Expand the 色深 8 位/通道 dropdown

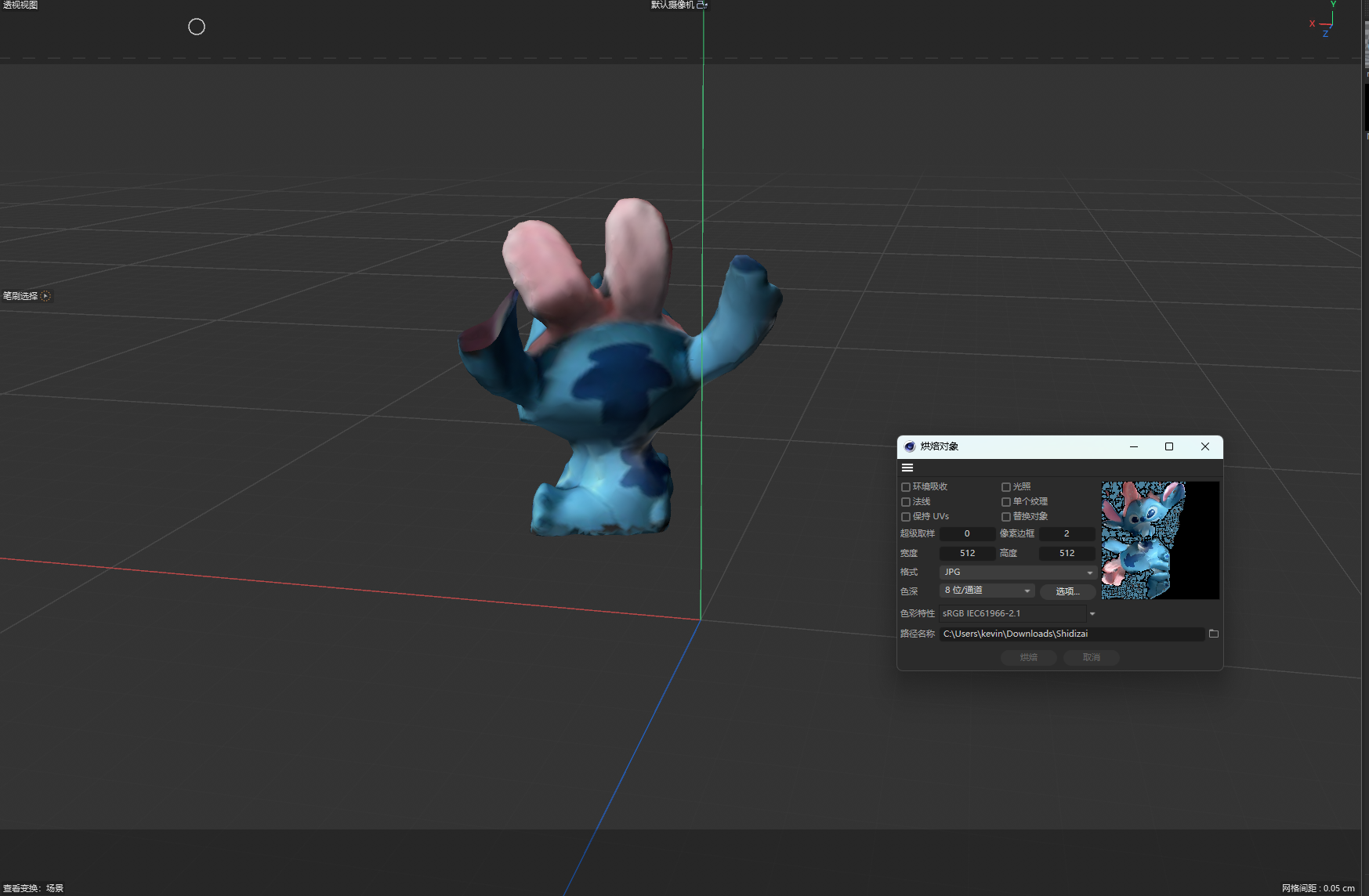pyautogui.click(x=987, y=591)
